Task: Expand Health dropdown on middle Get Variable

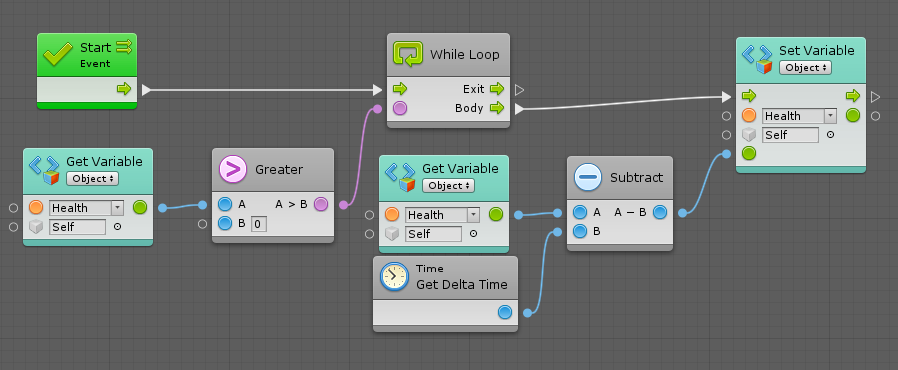Action: pos(473,215)
